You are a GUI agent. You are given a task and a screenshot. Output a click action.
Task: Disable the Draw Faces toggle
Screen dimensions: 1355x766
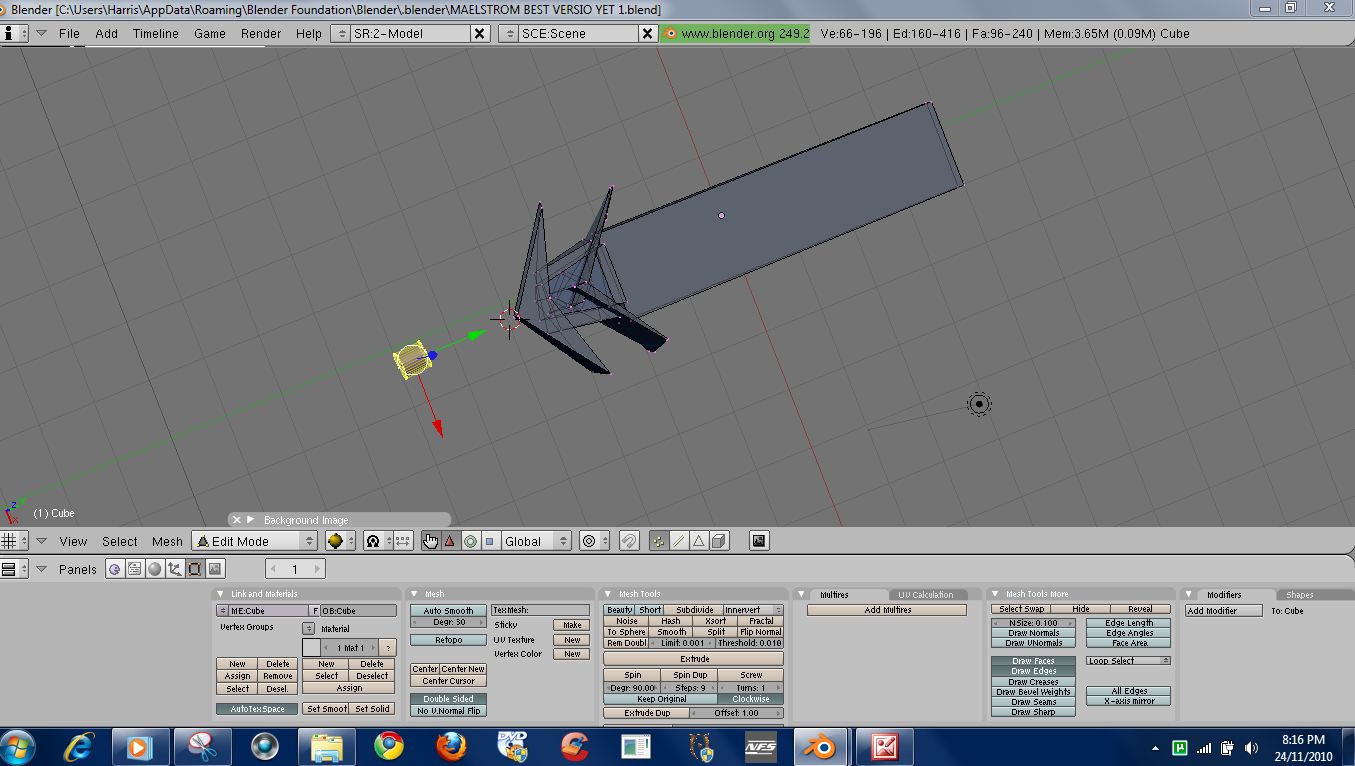point(1033,661)
